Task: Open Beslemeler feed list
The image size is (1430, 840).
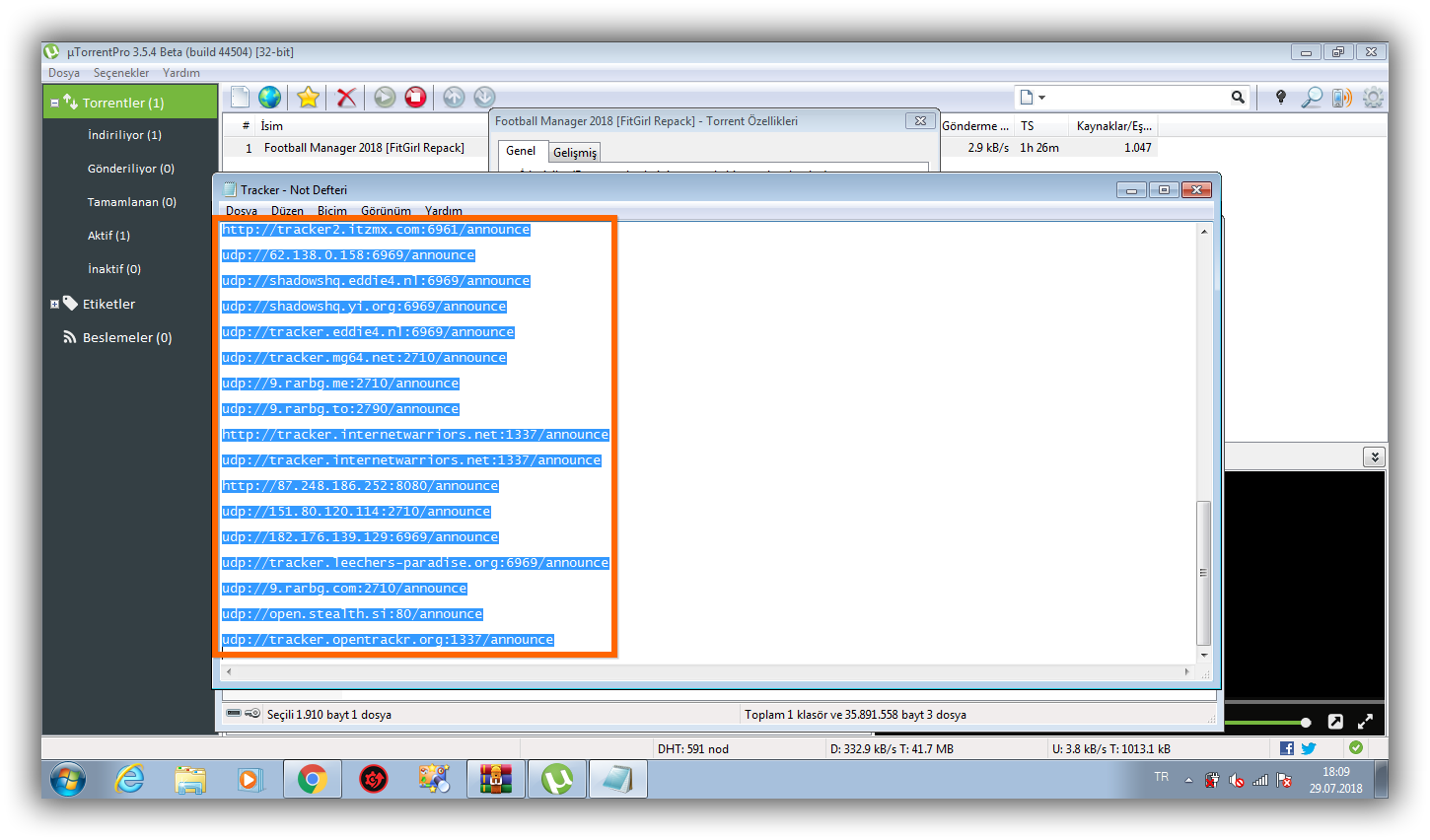Action: pyautogui.click(x=118, y=337)
